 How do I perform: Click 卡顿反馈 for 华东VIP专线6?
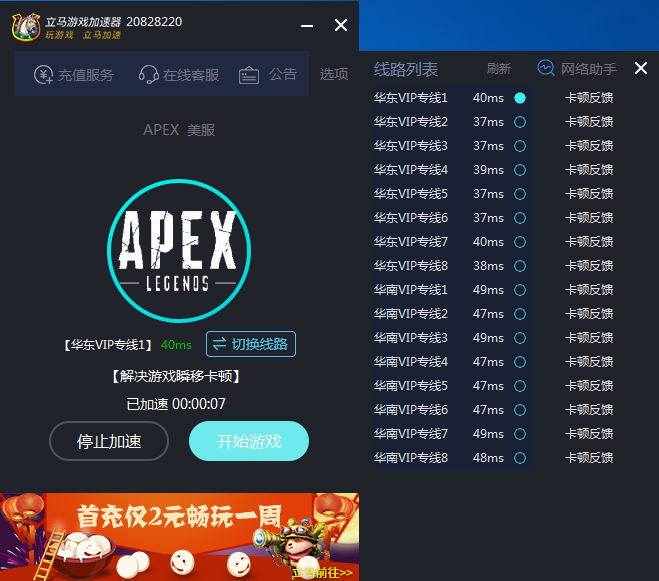tap(589, 218)
